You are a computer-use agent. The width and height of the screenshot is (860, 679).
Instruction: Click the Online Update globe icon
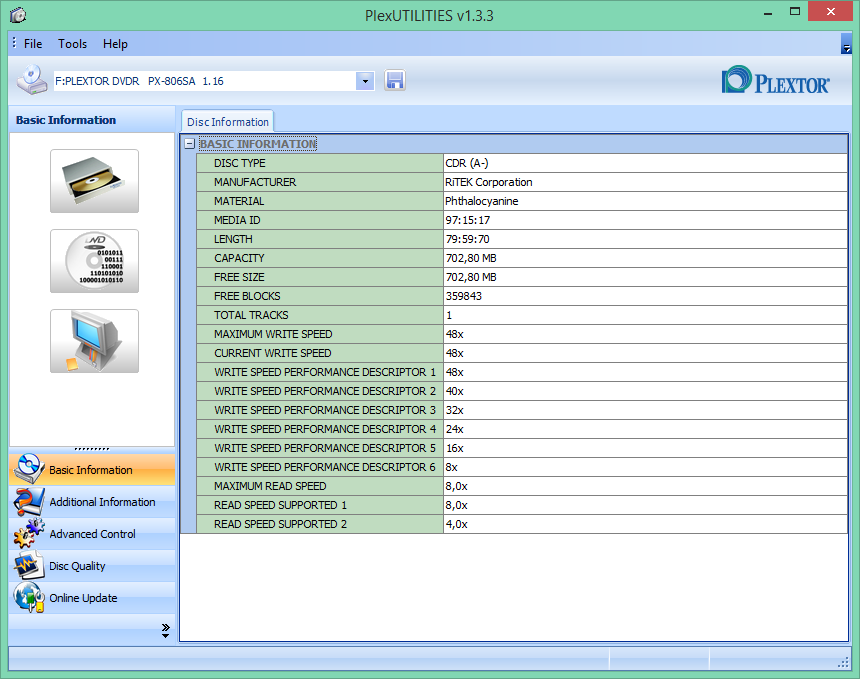pyautogui.click(x=29, y=597)
